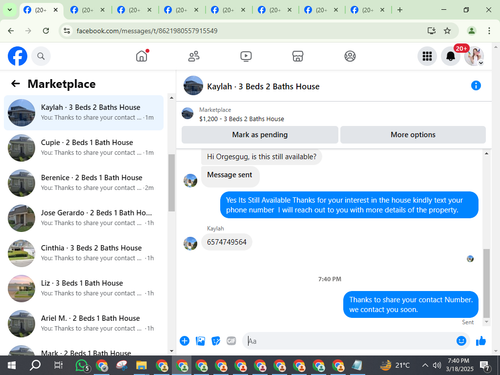Click the chat messages scrollbar thumb
Screen dimensions: 500x375
click(x=486, y=283)
